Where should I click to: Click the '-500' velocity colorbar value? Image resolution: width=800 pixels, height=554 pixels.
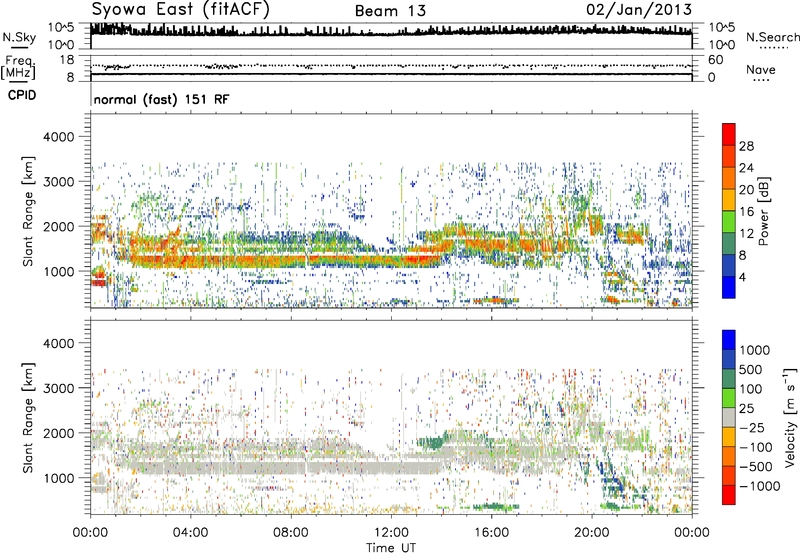point(756,467)
